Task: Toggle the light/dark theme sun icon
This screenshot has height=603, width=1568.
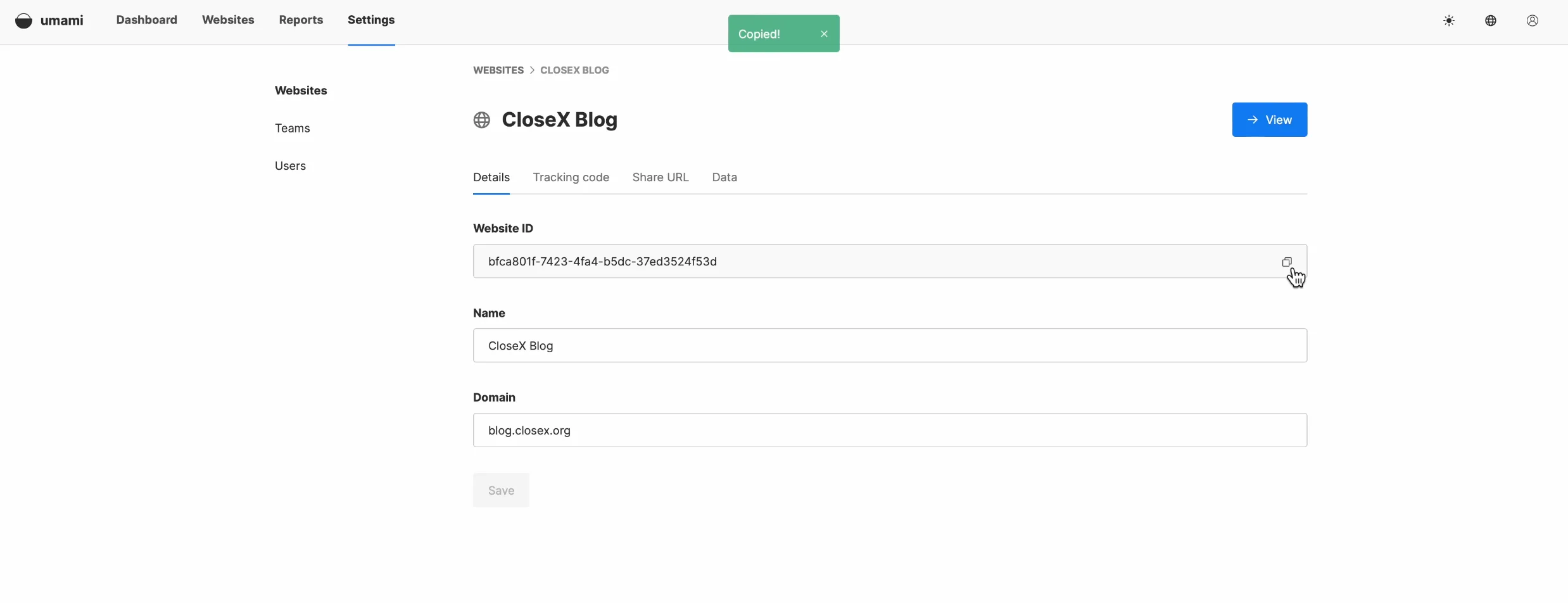Action: click(x=1449, y=21)
